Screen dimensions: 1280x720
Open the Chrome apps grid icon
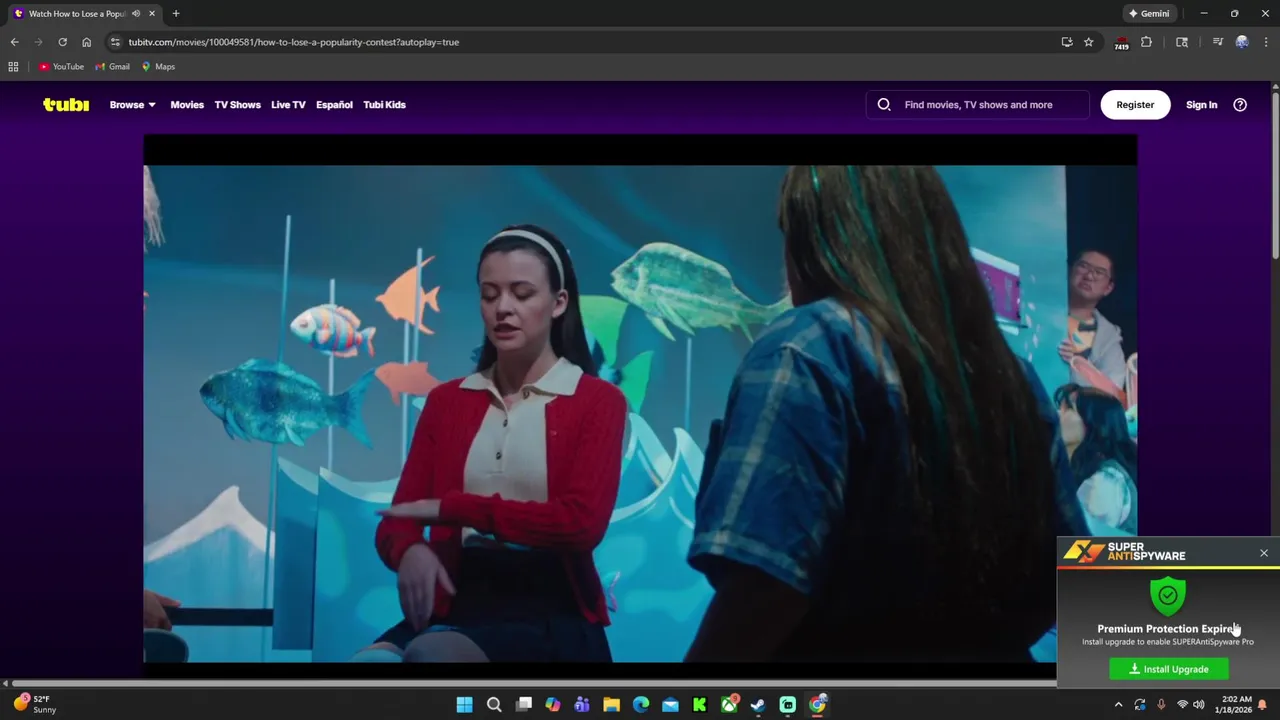[13, 67]
